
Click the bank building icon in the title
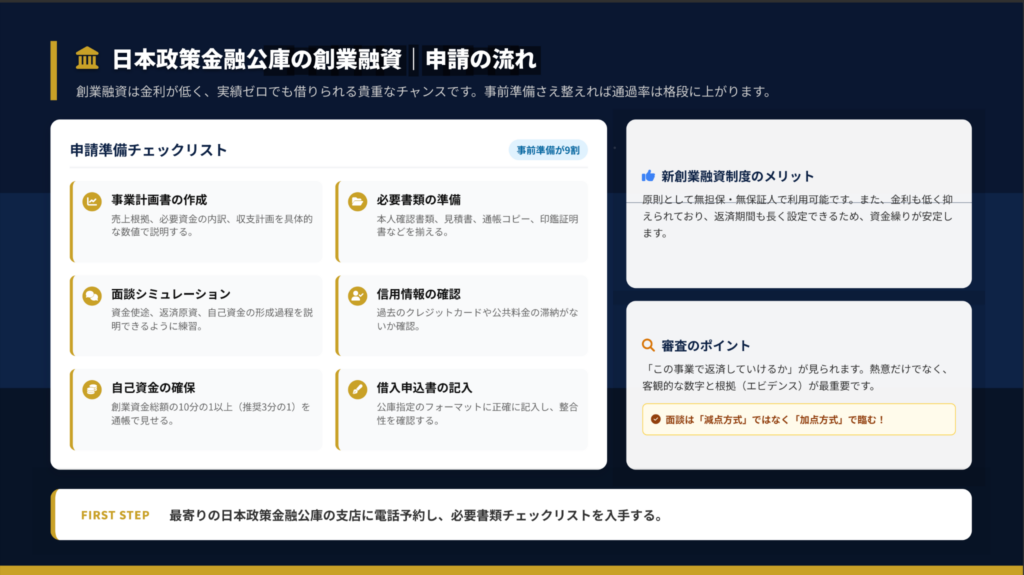point(87,59)
